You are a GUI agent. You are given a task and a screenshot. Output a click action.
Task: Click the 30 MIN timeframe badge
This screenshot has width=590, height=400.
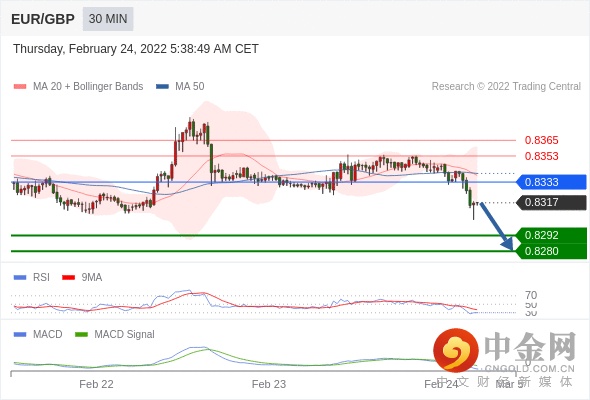tap(108, 19)
